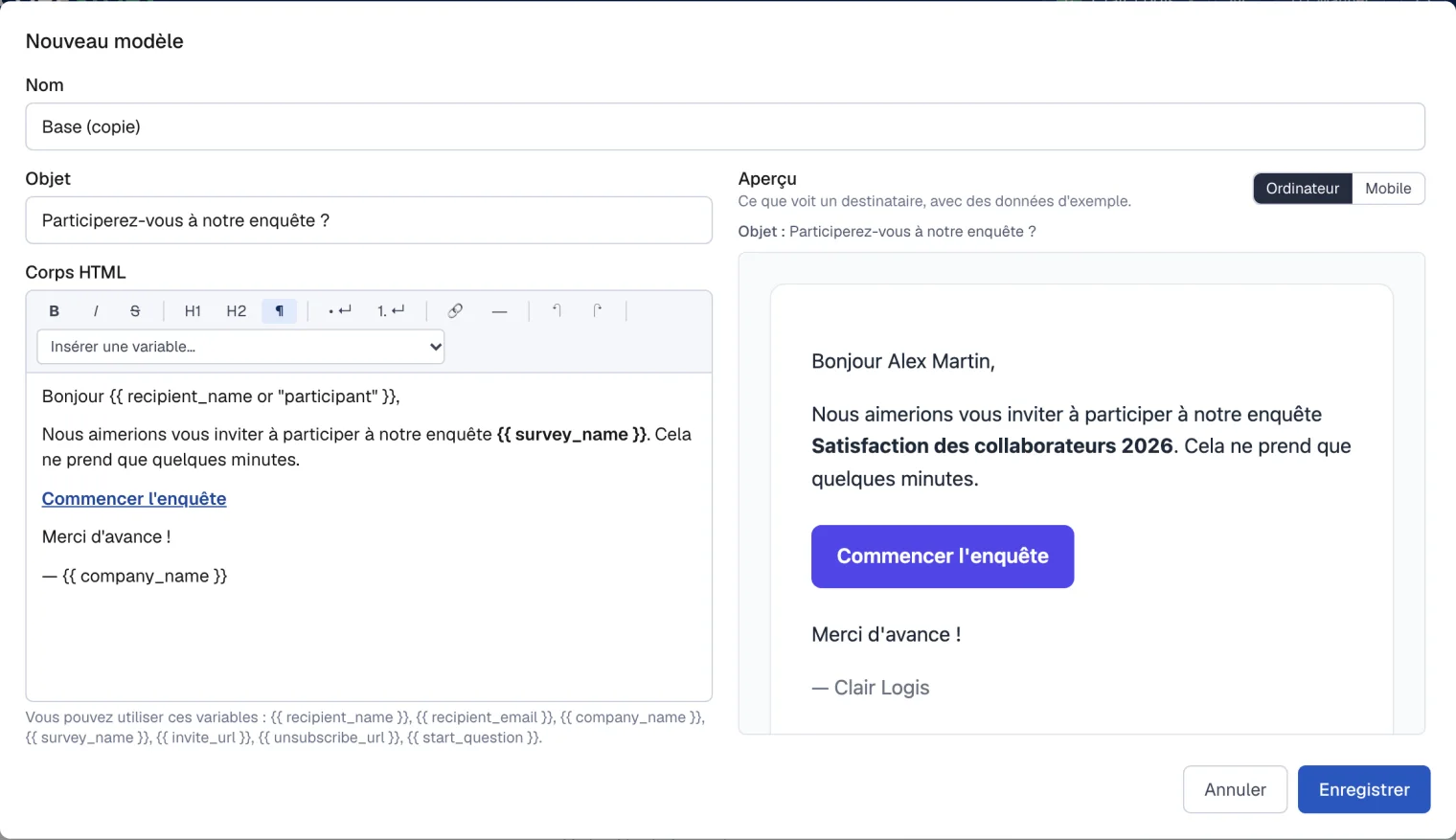This screenshot has height=840, width=1456.
Task: Insert a numbered list
Action: (391, 311)
